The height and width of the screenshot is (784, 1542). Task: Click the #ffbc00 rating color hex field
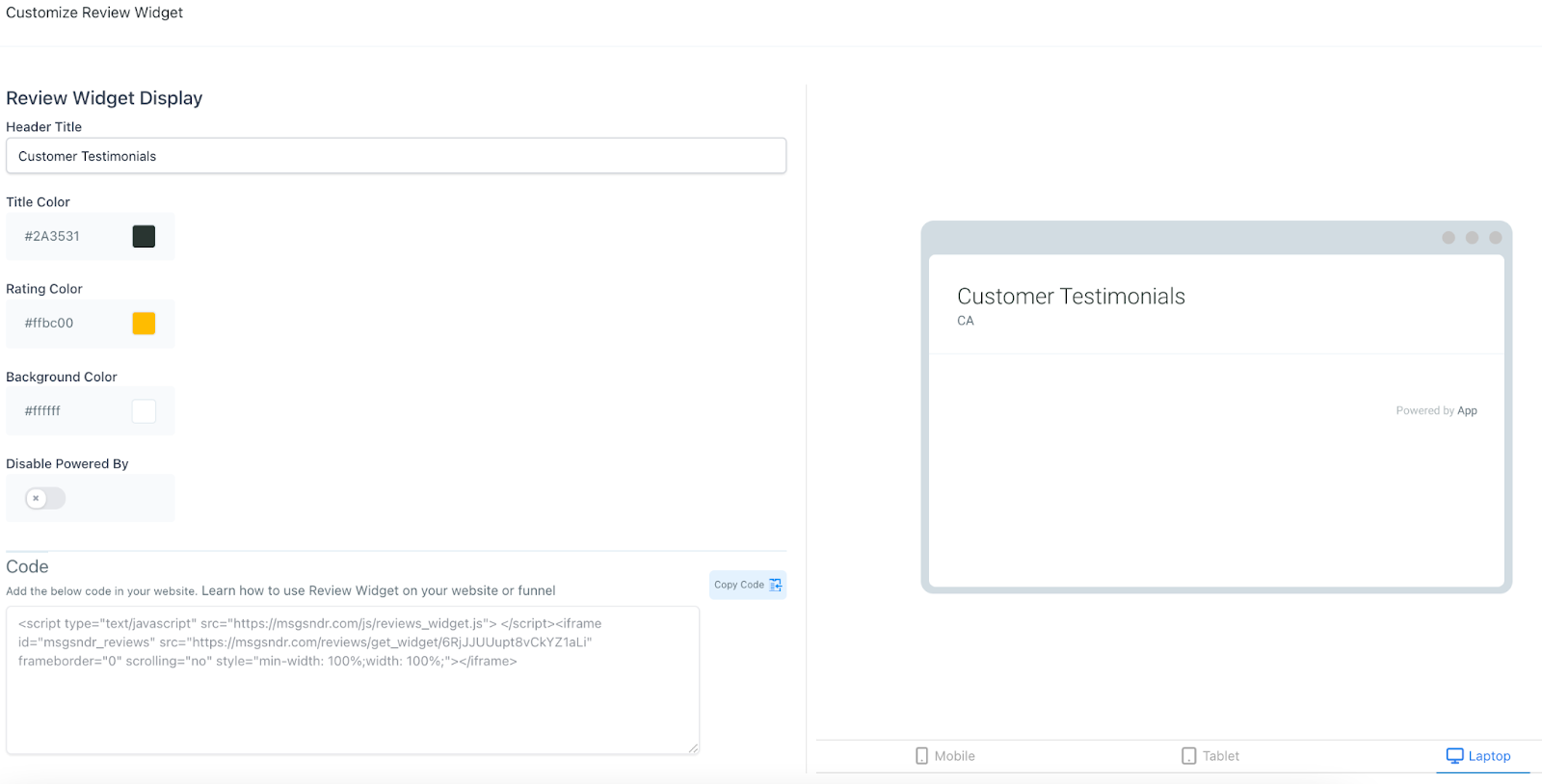pyautogui.click(x=67, y=324)
